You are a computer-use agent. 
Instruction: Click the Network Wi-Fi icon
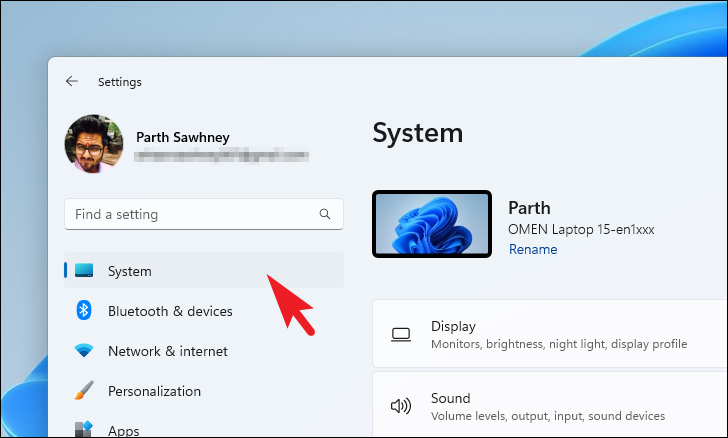tap(84, 350)
